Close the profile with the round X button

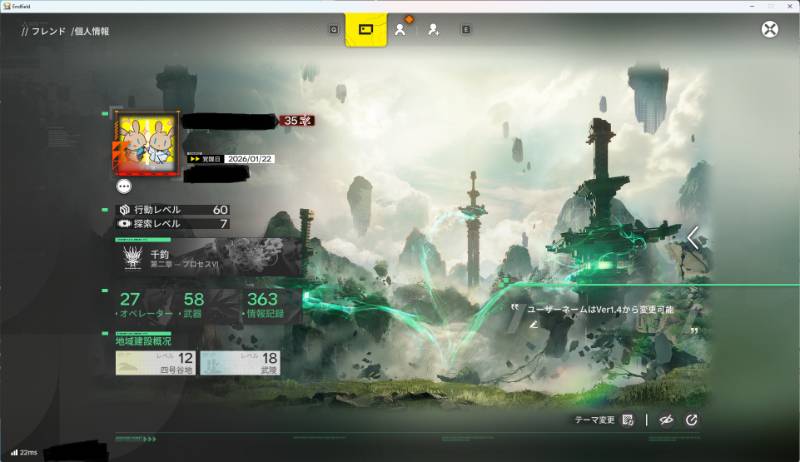coord(769,30)
